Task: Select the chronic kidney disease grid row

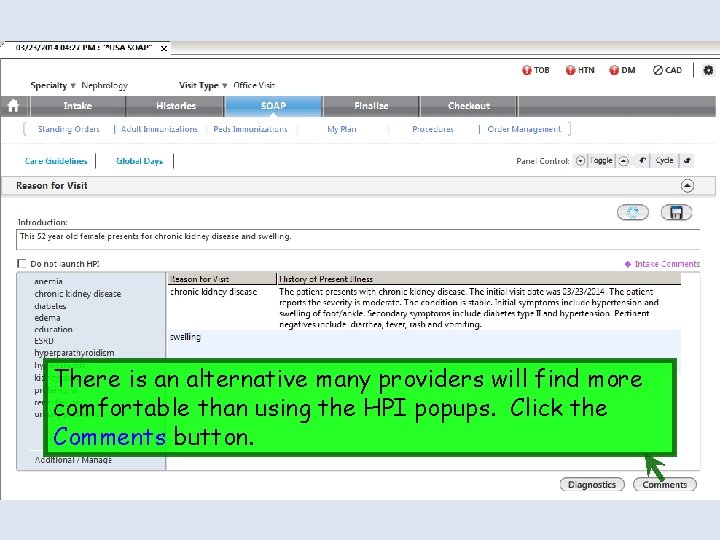Action: 424,308
